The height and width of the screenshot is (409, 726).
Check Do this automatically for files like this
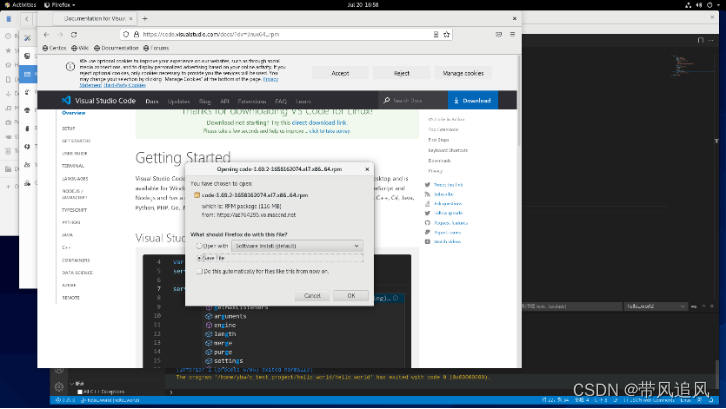(199, 271)
